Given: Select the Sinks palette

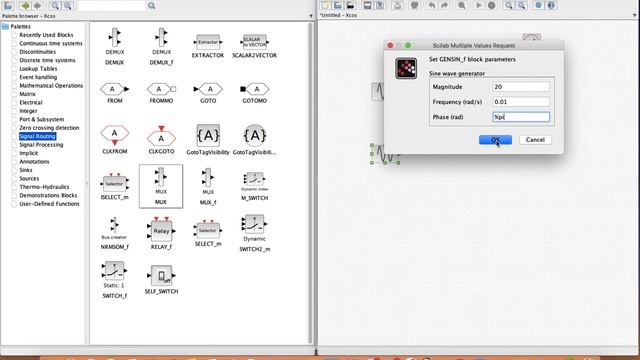Looking at the screenshot, I should [x=26, y=170].
